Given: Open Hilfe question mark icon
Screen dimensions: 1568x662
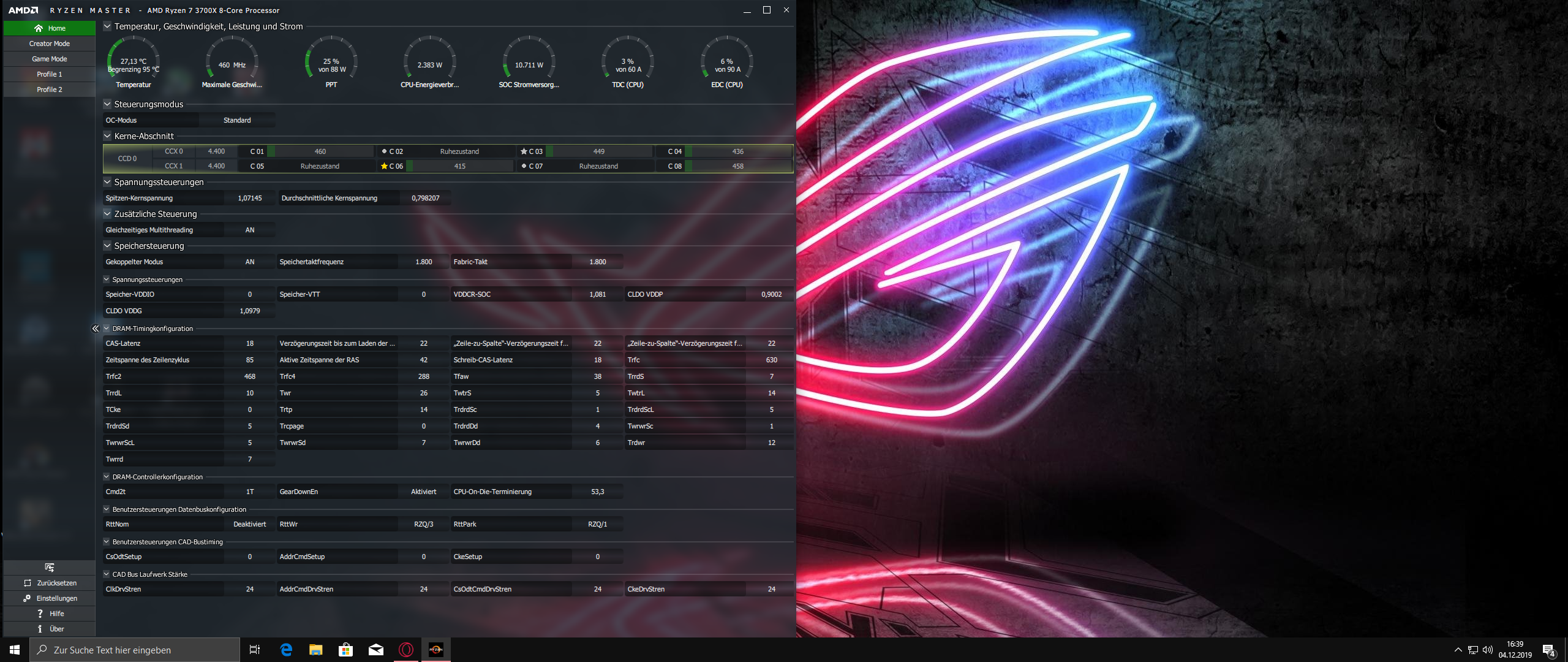Looking at the screenshot, I should click(x=40, y=614).
